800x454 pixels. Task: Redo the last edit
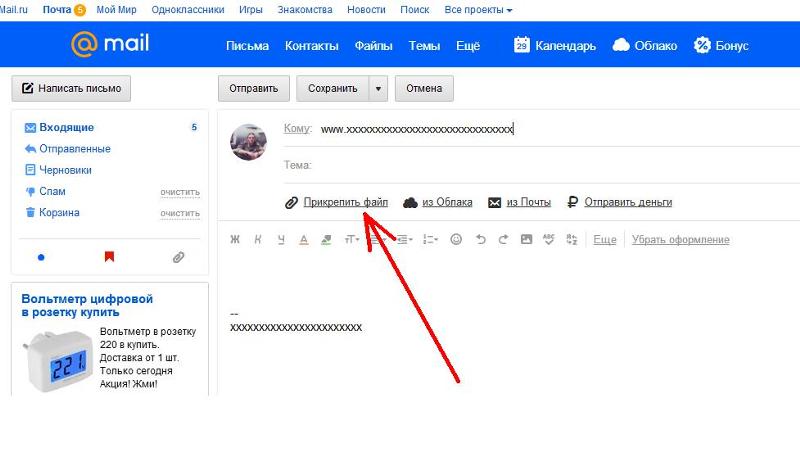tap(503, 239)
